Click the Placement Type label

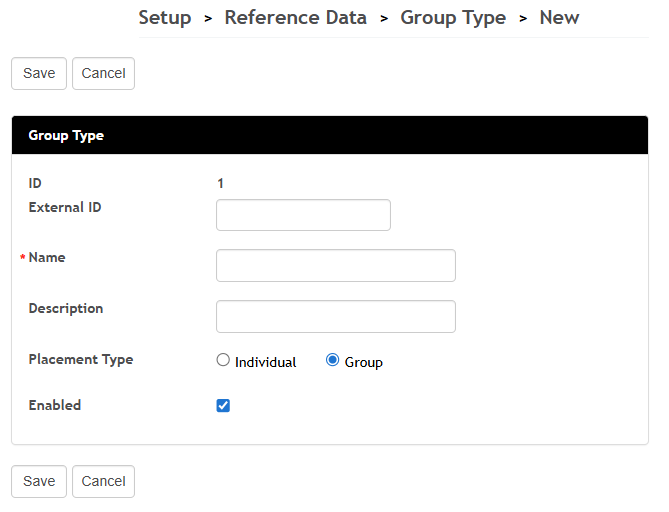tap(81, 360)
